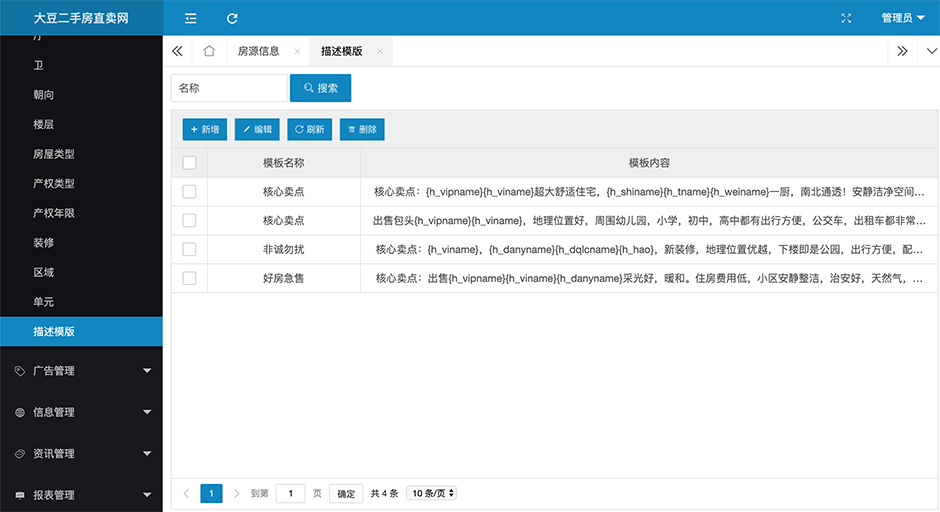Viewport: 940px width, 512px height.
Task: Go to home tab icon
Action: tap(209, 51)
